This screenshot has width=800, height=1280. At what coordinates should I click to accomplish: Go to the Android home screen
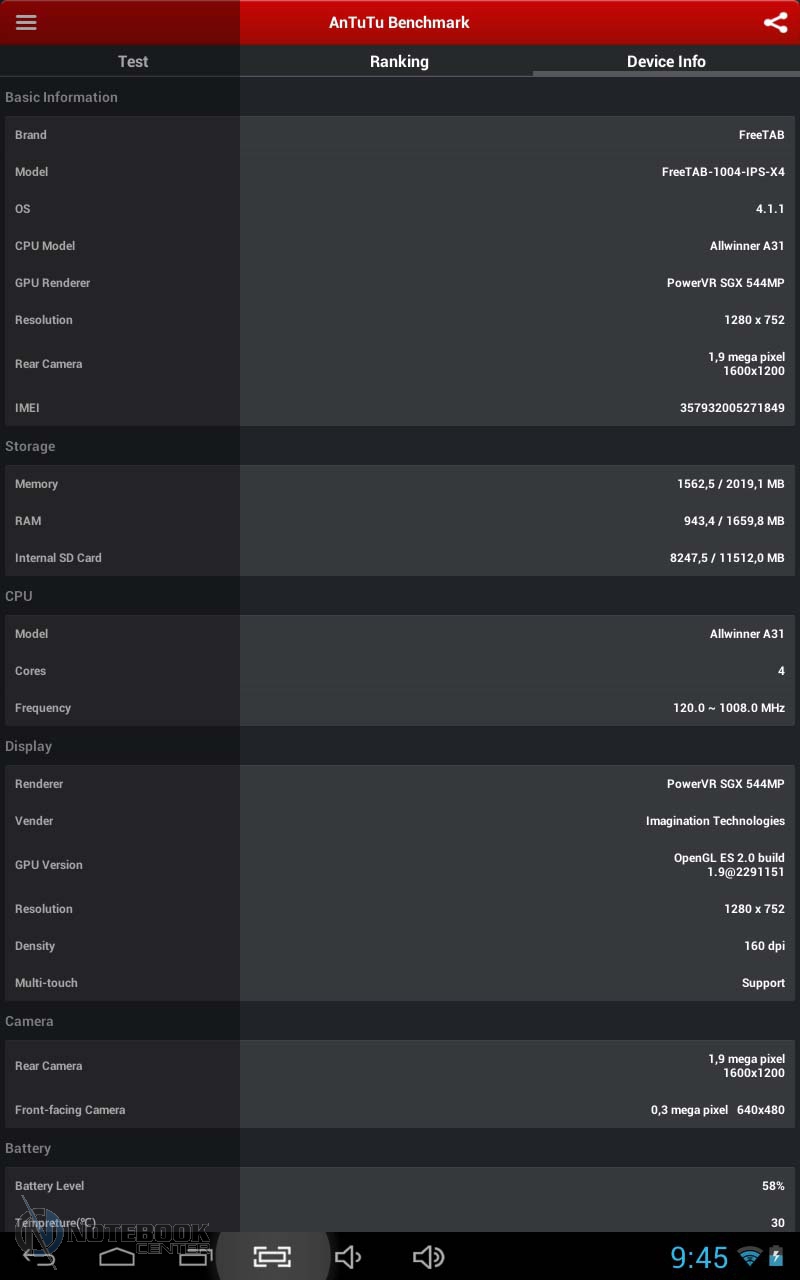[x=117, y=1256]
